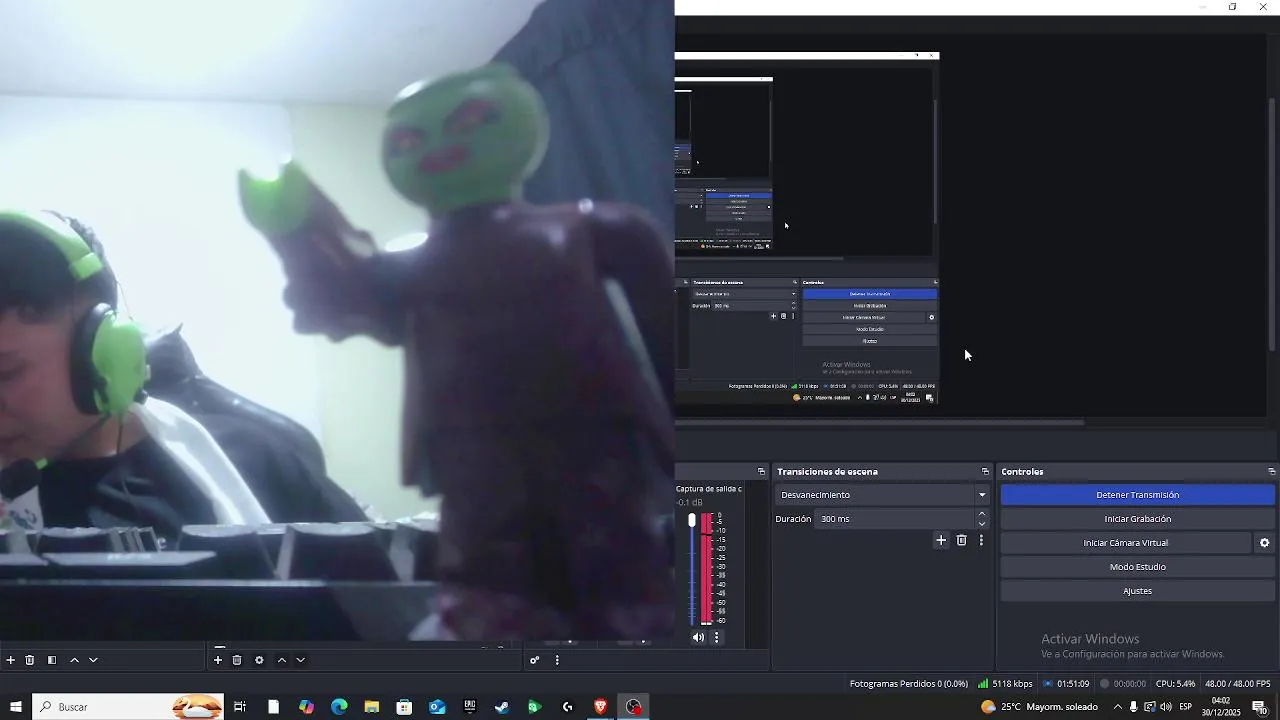Open Logitech G HUB from the taskbar
Image resolution: width=1280 pixels, height=720 pixels.
pyautogui.click(x=567, y=707)
